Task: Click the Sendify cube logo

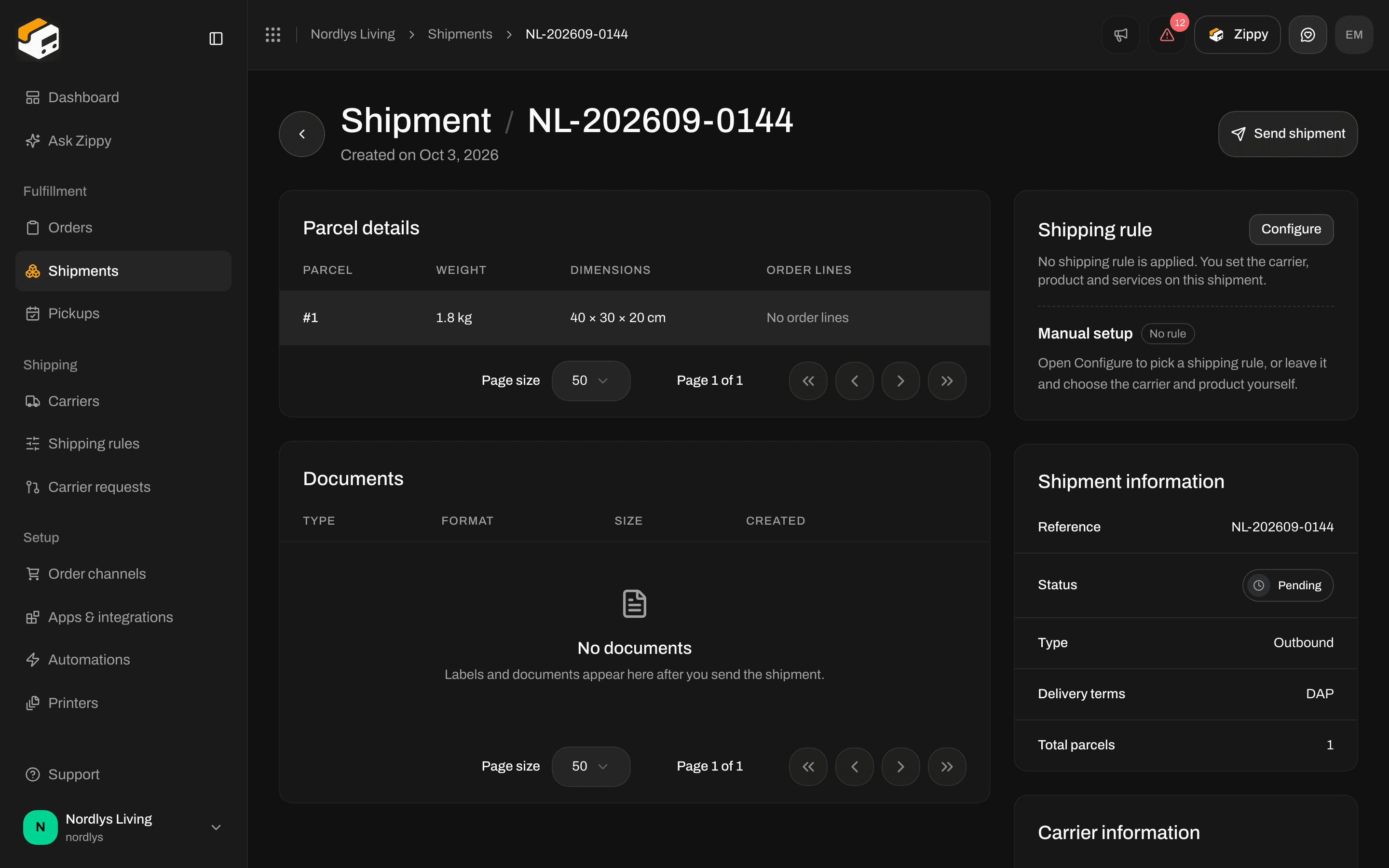Action: pyautogui.click(x=39, y=39)
